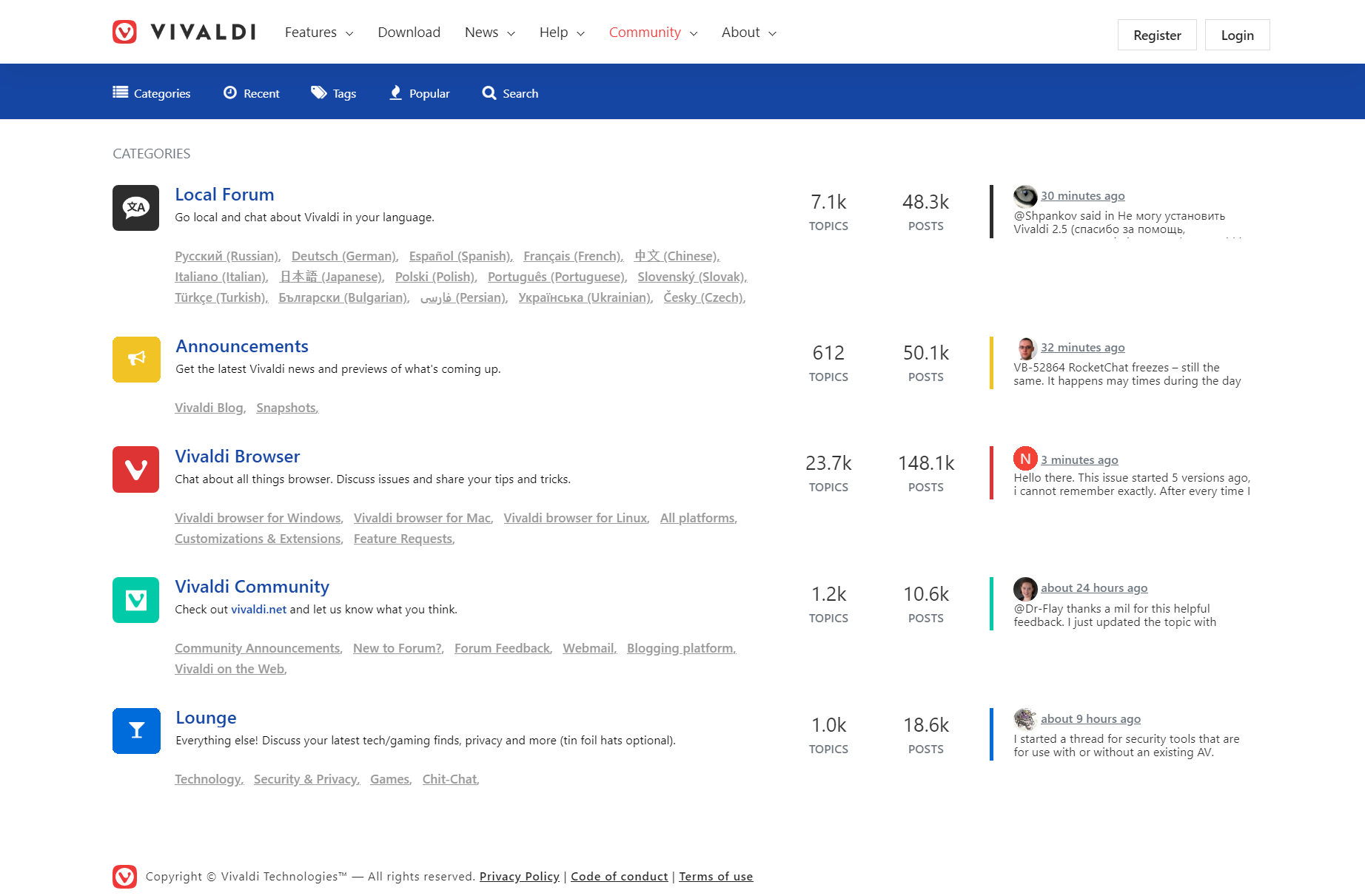1365x896 pixels.
Task: Open the Categories list icon
Action: [x=120, y=92]
